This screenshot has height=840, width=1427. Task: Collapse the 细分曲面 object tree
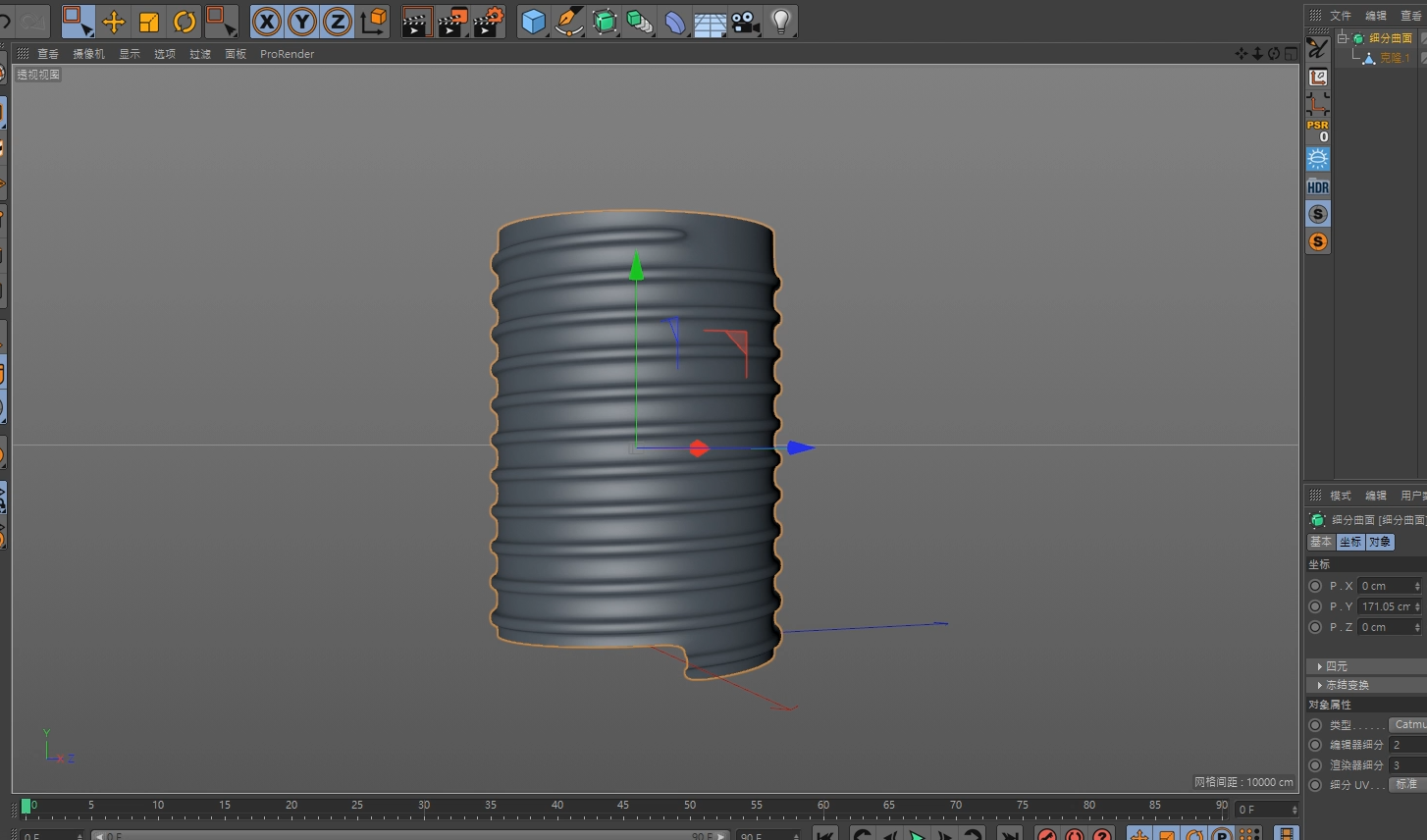[1342, 38]
